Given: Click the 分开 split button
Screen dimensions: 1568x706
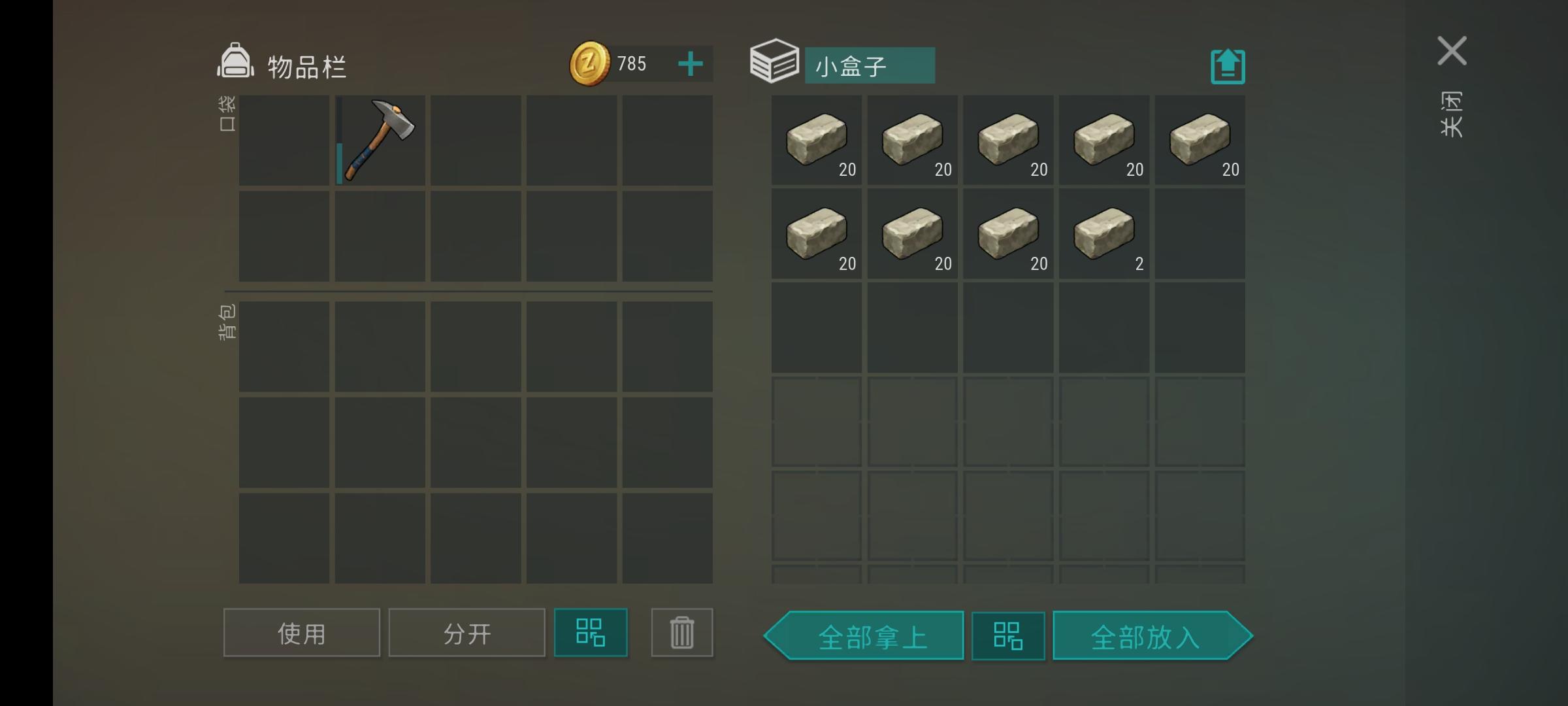Looking at the screenshot, I should (x=467, y=633).
